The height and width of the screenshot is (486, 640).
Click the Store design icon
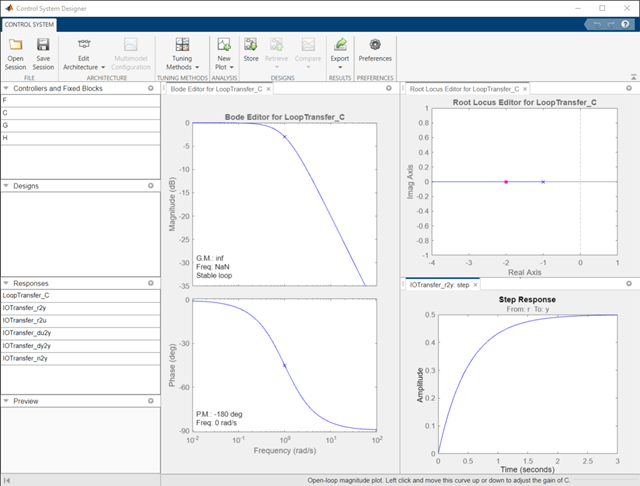tap(251, 45)
